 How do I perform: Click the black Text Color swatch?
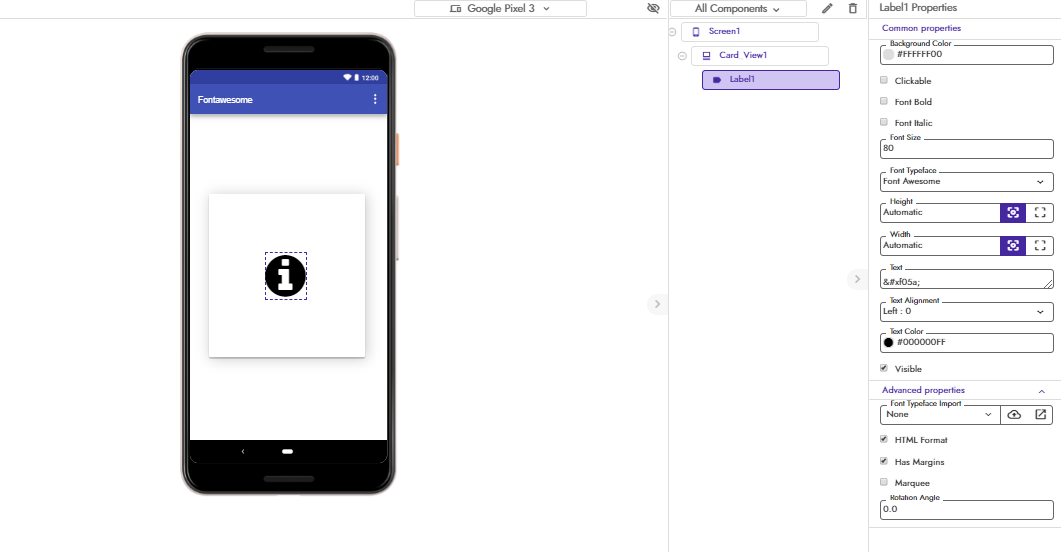[888, 342]
